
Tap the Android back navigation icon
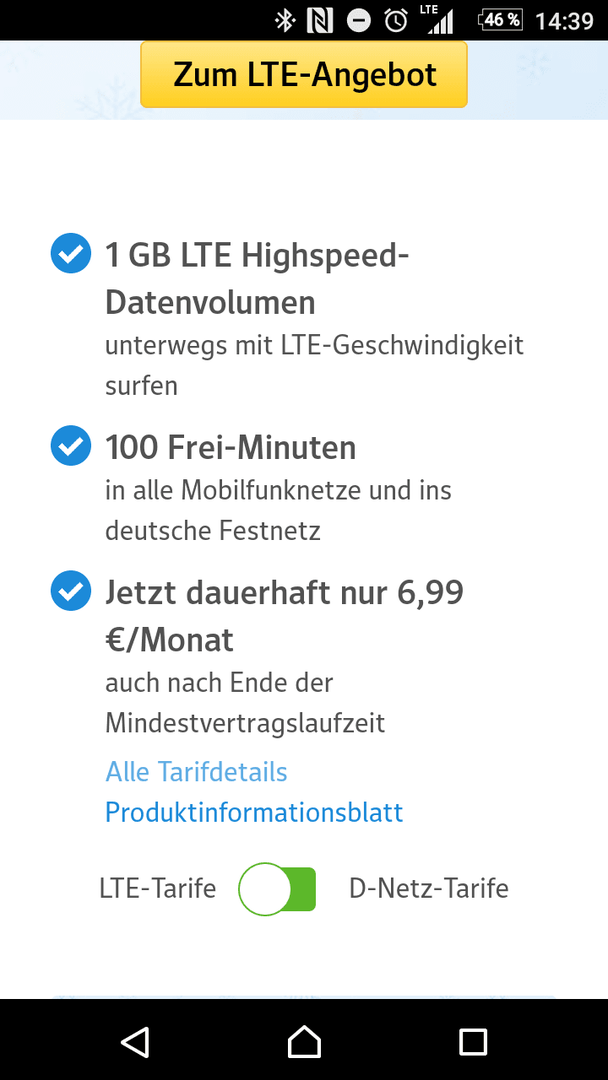point(136,1041)
